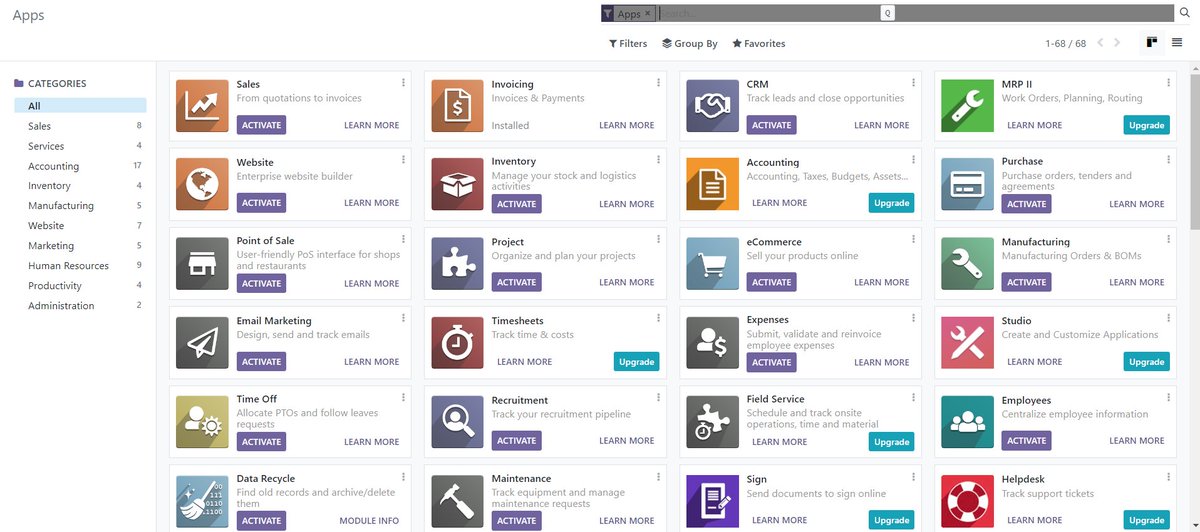Image resolution: width=1200 pixels, height=532 pixels.
Task: Open the CRM card options menu
Action: 914,83
